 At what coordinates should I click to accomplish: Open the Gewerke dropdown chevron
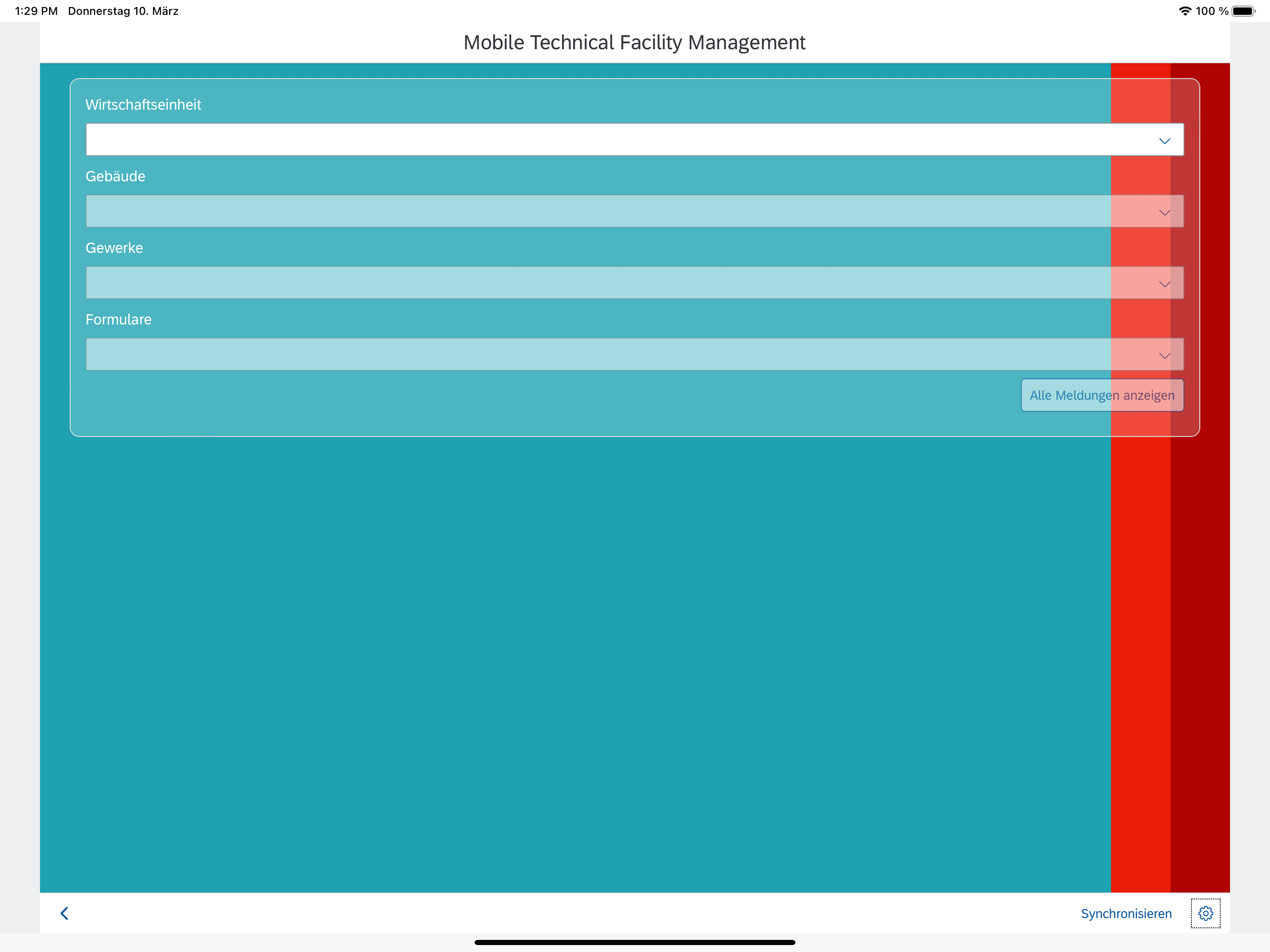(1164, 284)
